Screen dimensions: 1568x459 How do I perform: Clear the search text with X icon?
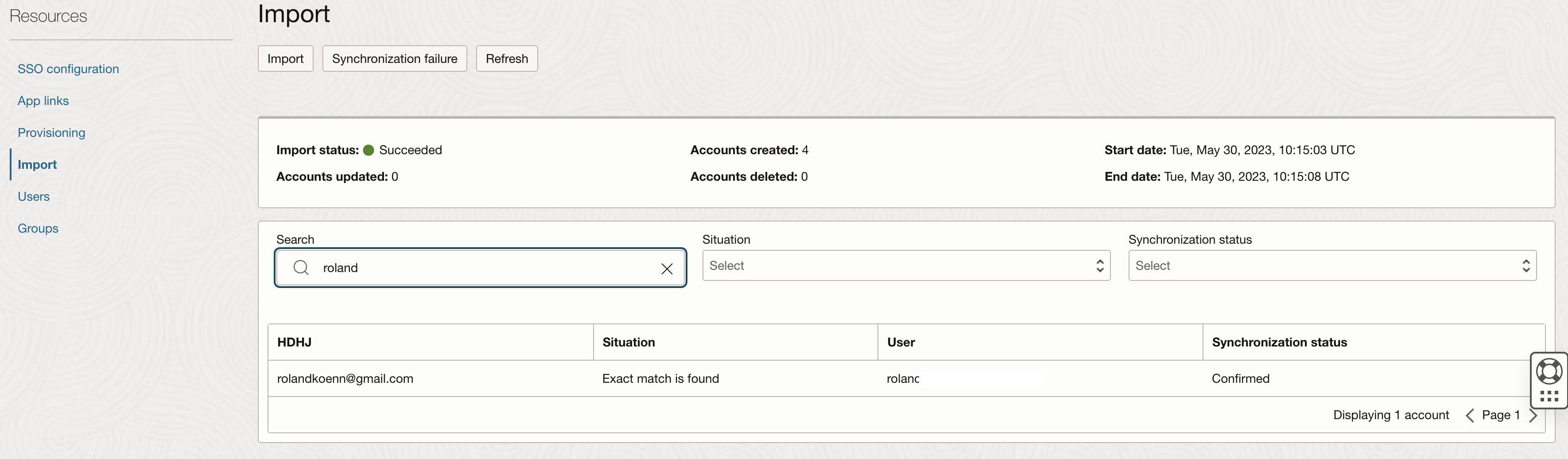[x=667, y=268]
